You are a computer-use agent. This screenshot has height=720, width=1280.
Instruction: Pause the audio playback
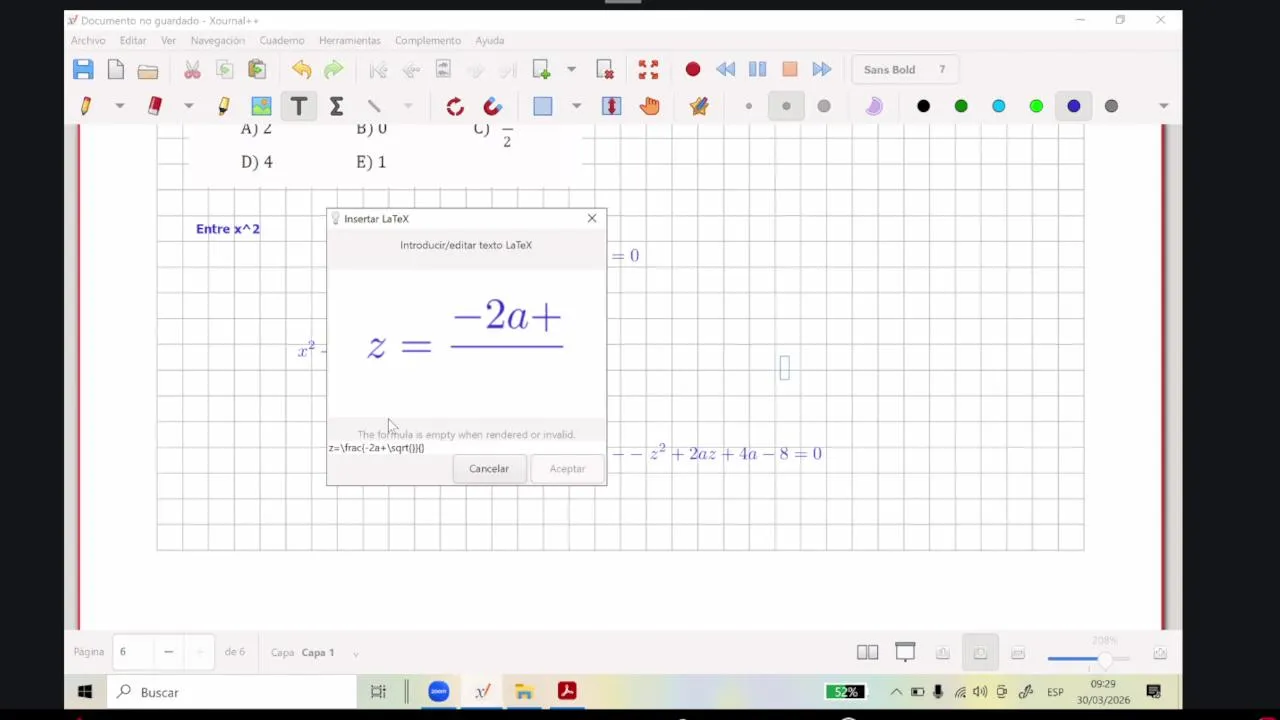[x=757, y=70]
